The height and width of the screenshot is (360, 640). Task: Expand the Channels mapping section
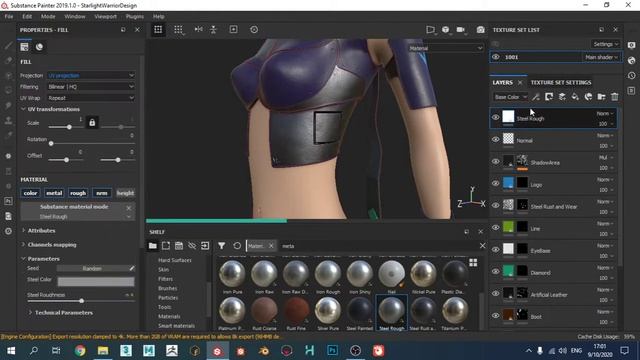tap(23, 244)
